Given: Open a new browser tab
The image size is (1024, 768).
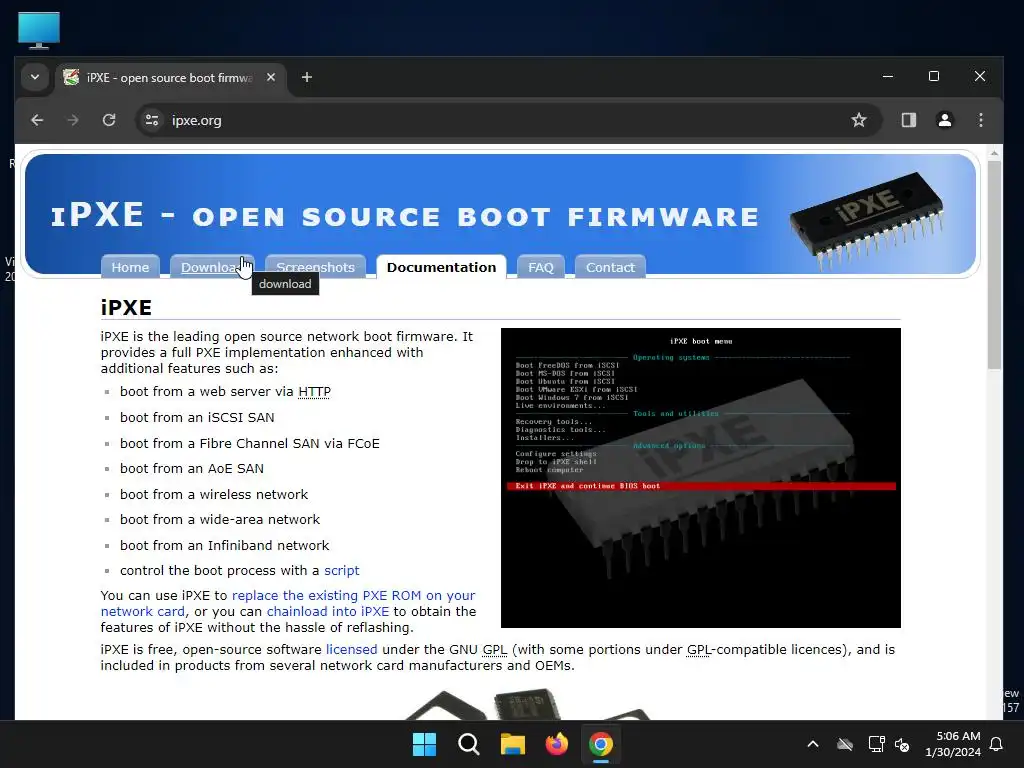Looking at the screenshot, I should point(307,78).
